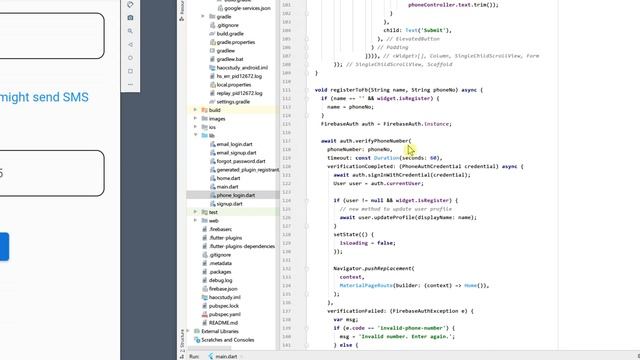640x360 pixels.
Task: Expand the build folder
Action: point(195,110)
